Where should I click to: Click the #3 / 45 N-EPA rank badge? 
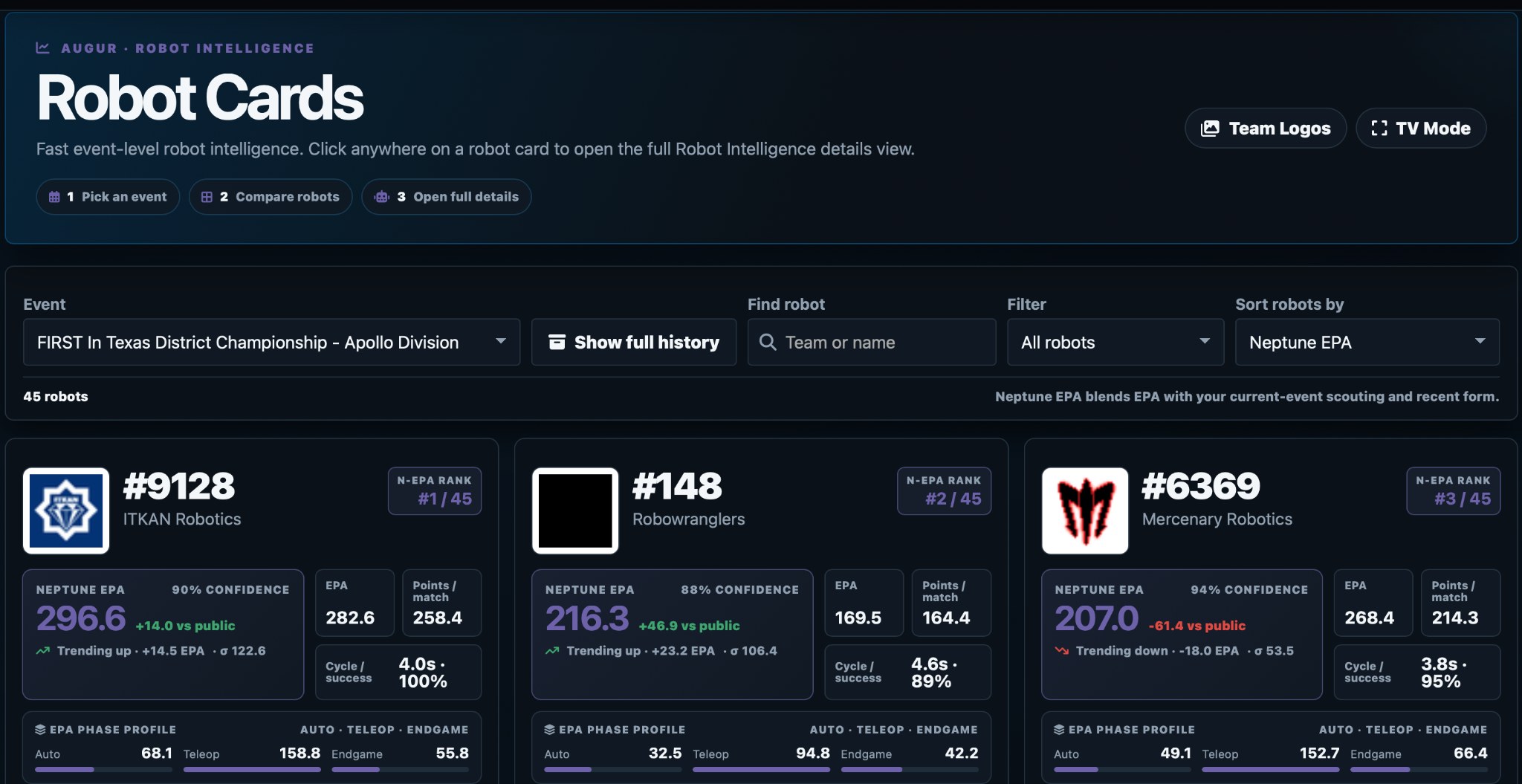pos(1454,490)
